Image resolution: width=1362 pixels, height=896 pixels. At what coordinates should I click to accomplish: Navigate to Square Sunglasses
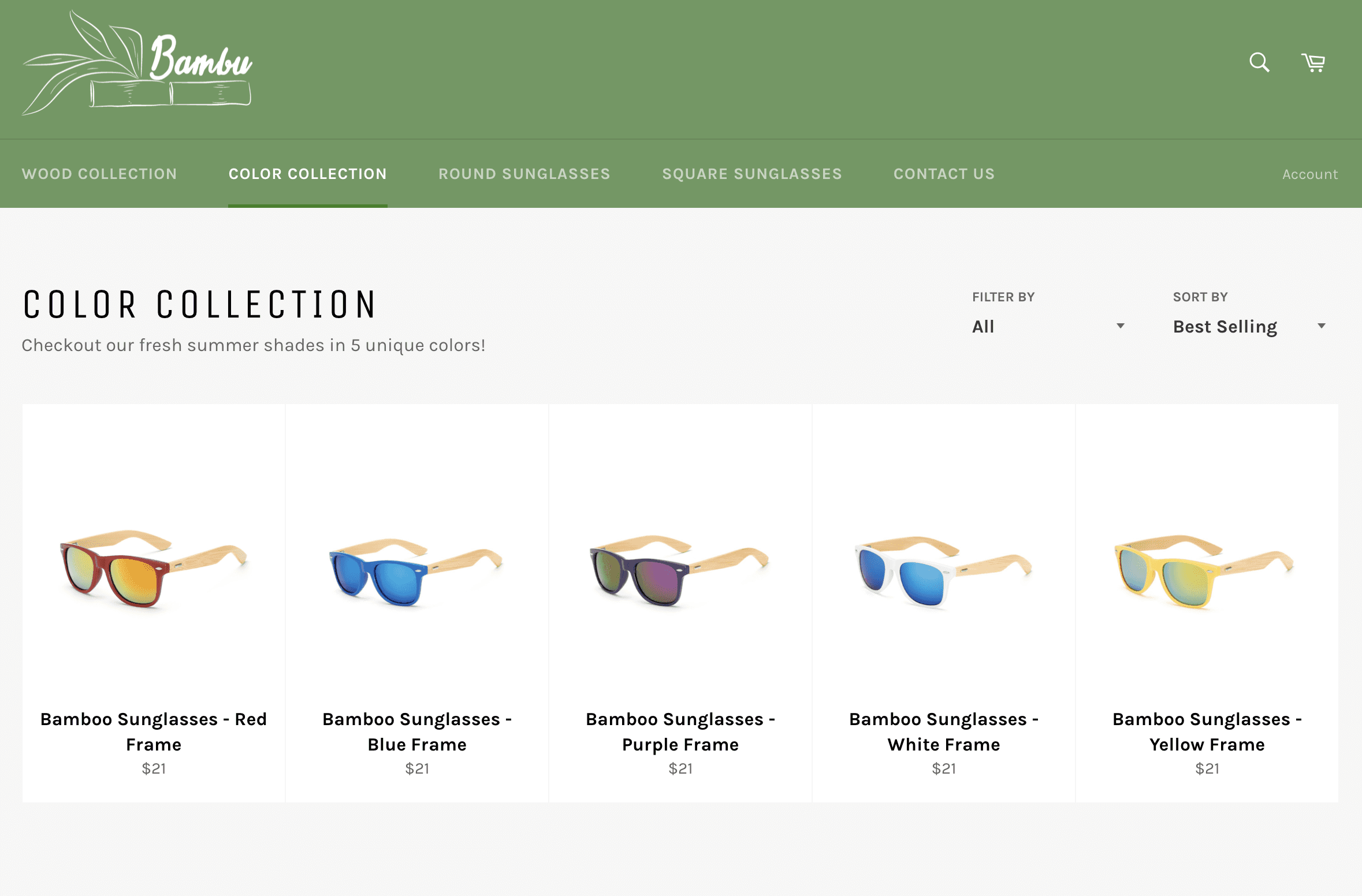click(751, 174)
